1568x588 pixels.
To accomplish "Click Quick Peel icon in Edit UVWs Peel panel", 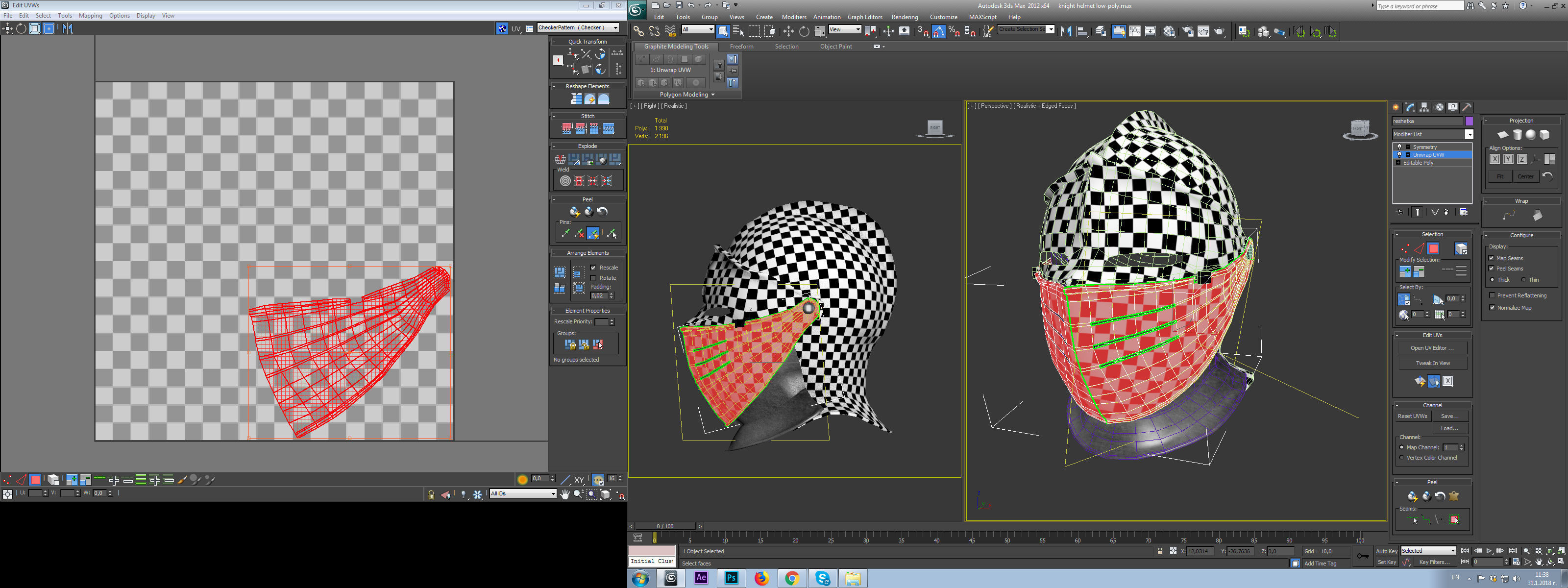I will (574, 212).
